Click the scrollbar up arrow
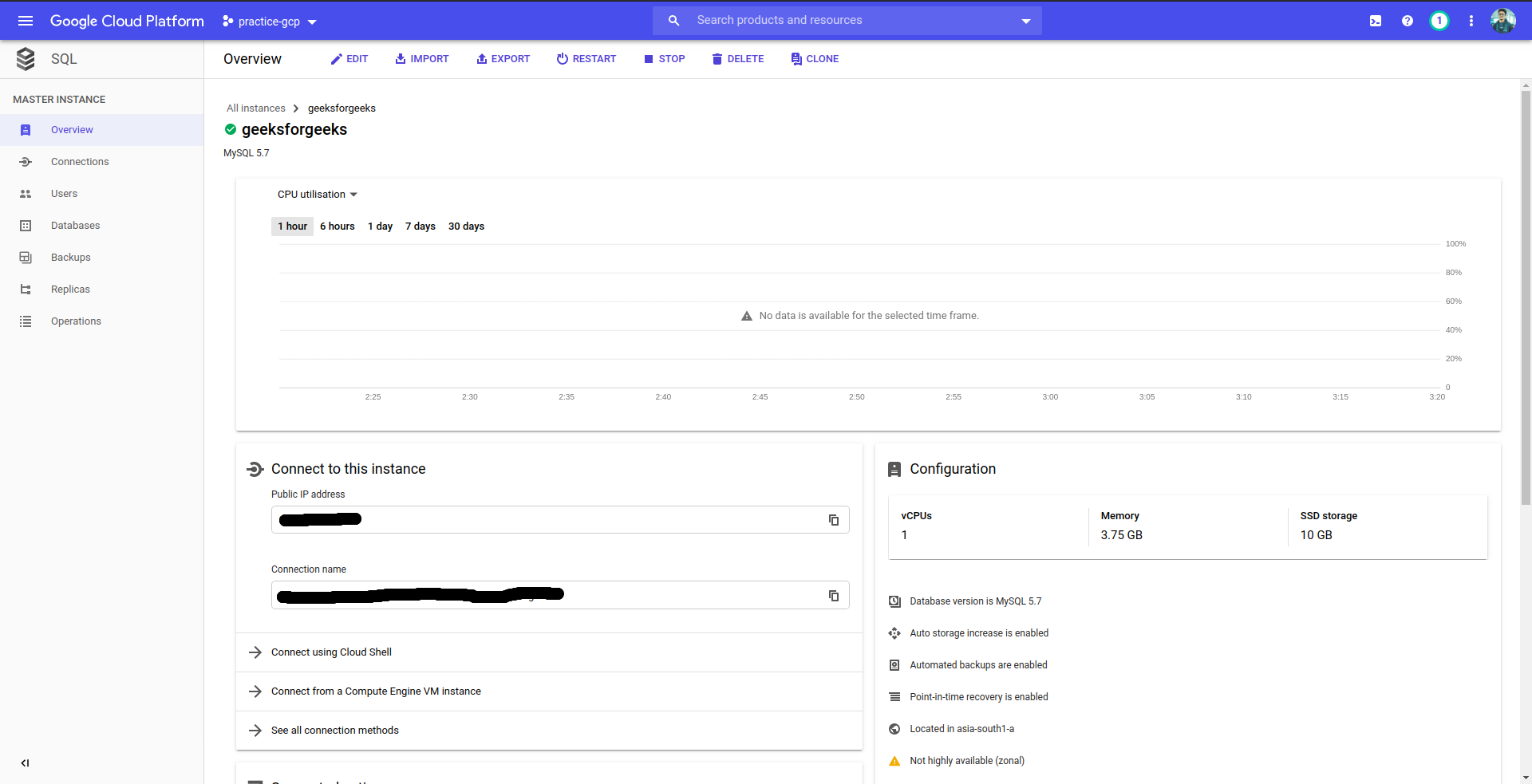Image resolution: width=1532 pixels, height=784 pixels. pos(1526,85)
